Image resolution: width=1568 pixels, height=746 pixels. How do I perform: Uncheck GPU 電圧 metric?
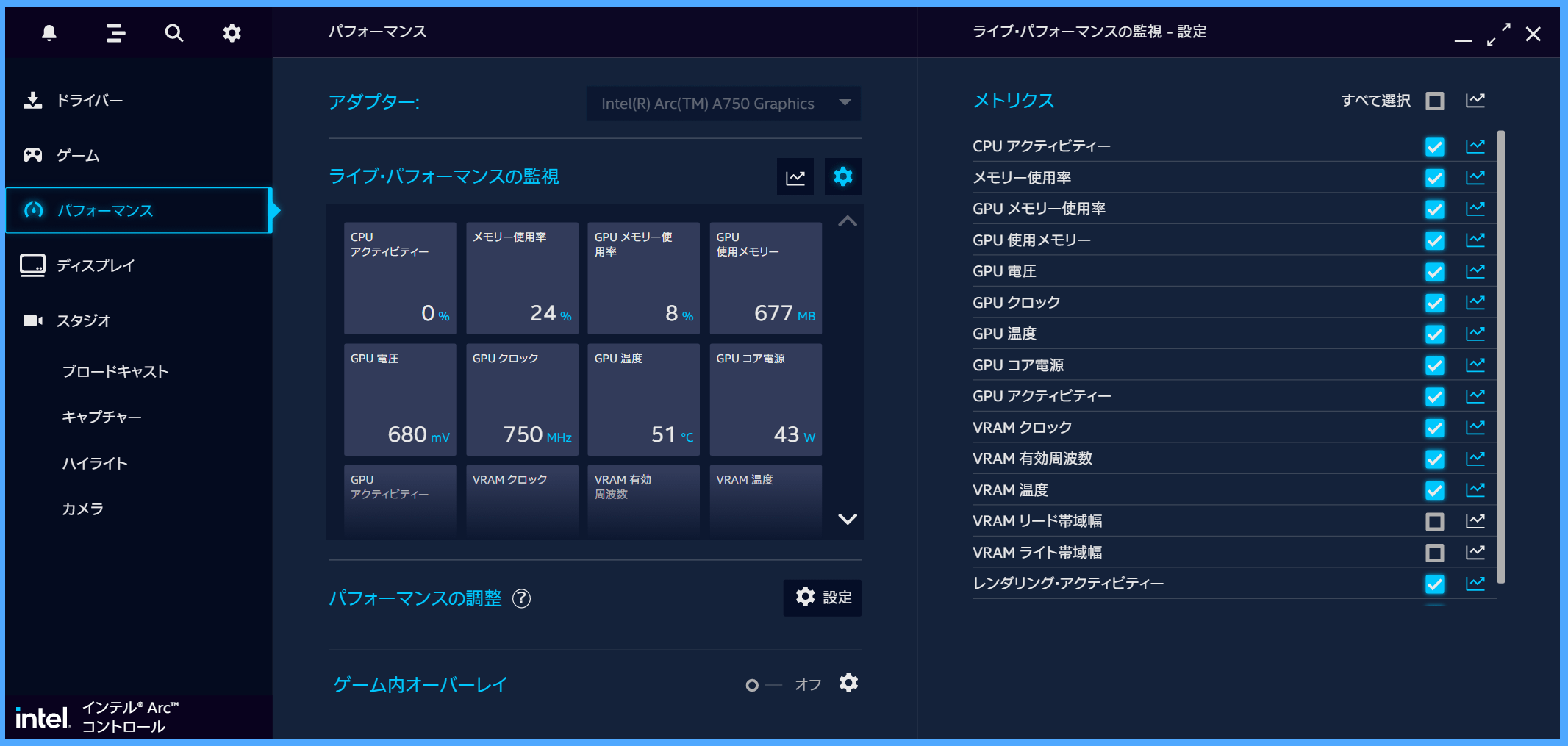pos(1435,272)
